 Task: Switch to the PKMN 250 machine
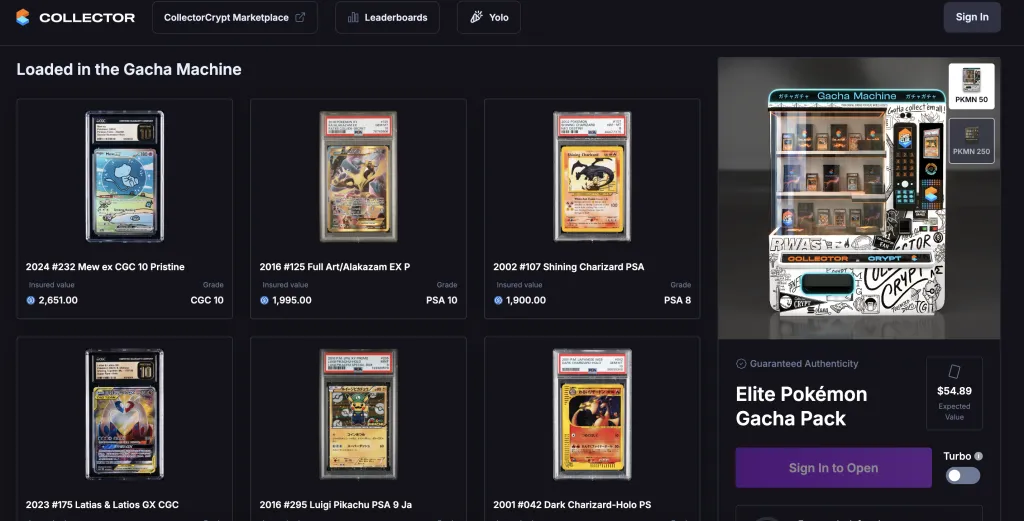click(971, 140)
